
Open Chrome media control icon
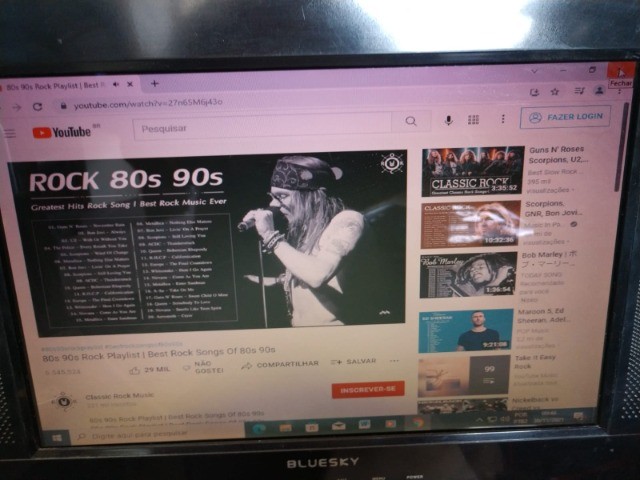[x=579, y=91]
